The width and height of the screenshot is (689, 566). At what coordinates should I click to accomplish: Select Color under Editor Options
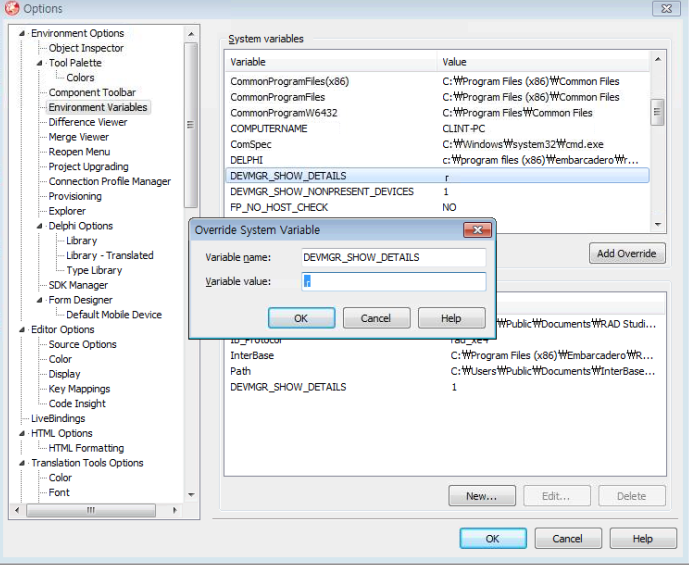[60, 359]
